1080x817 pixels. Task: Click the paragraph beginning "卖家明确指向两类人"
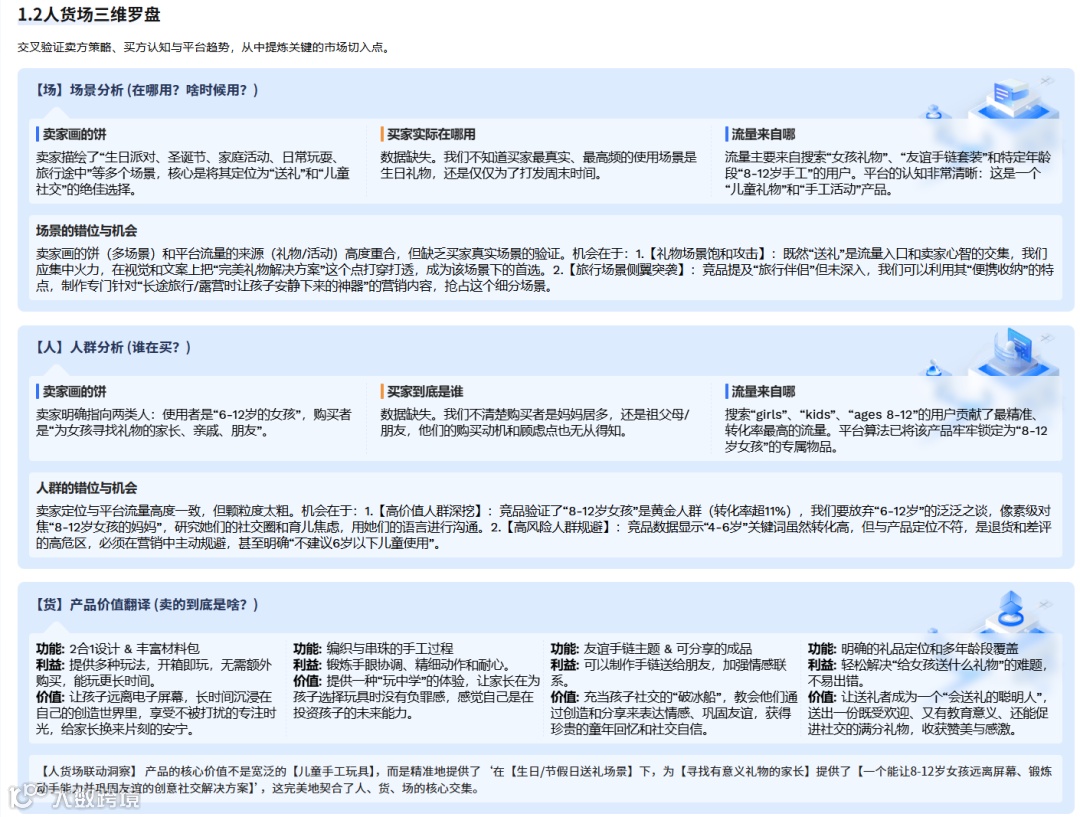(x=194, y=423)
